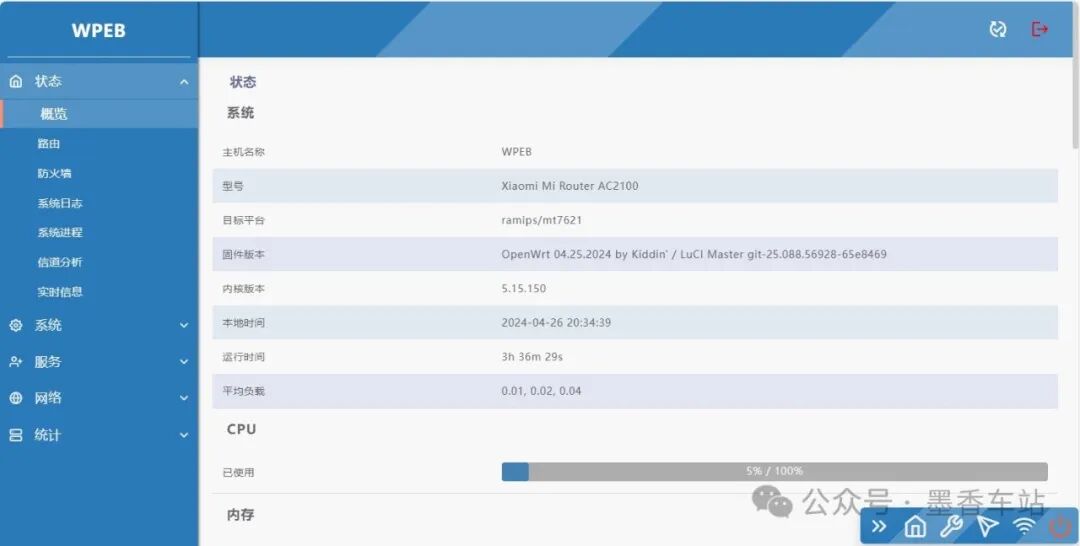Click the 网络 menu label

pyautogui.click(x=48, y=398)
